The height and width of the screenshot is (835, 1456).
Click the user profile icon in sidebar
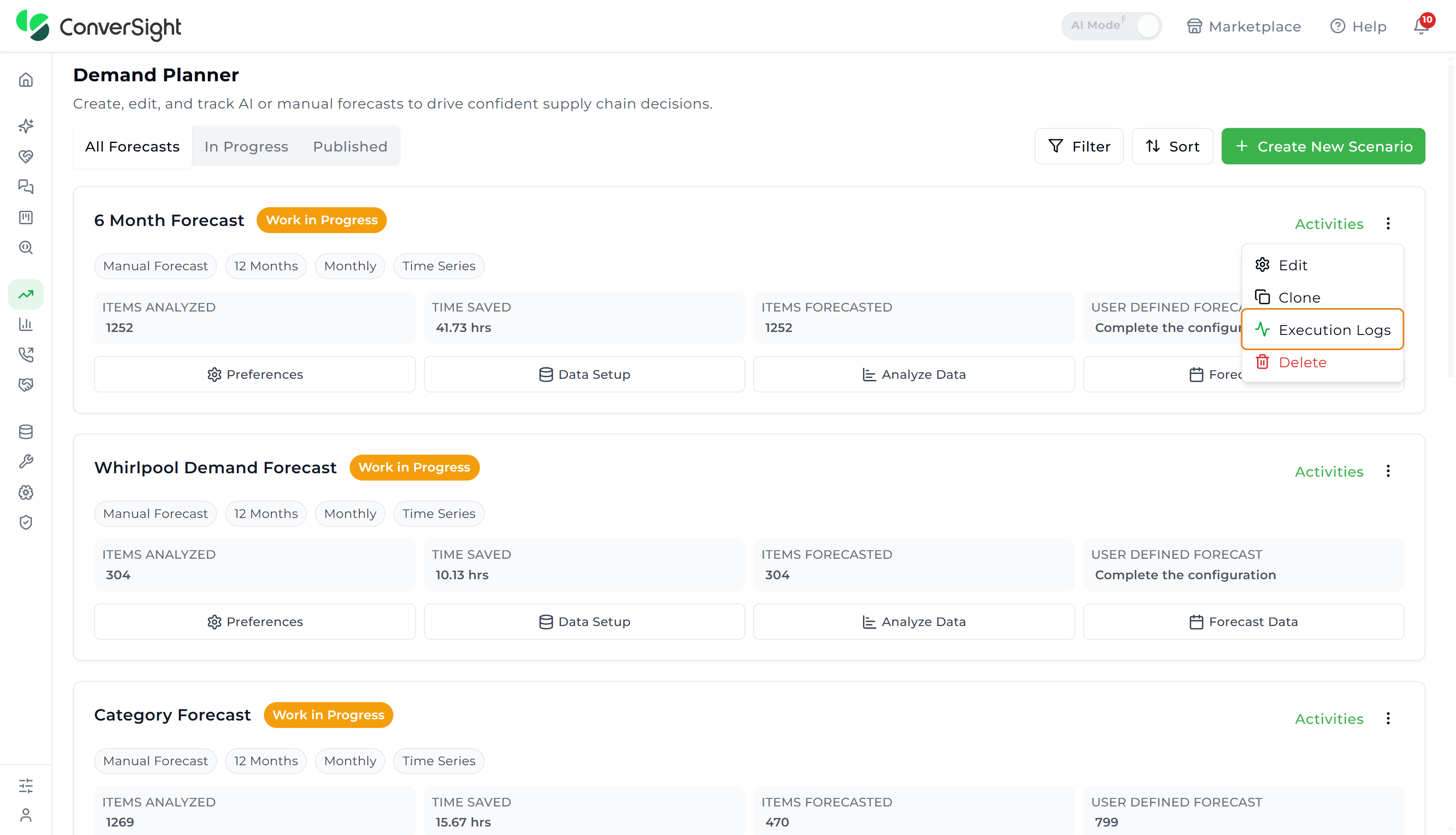(x=26, y=815)
